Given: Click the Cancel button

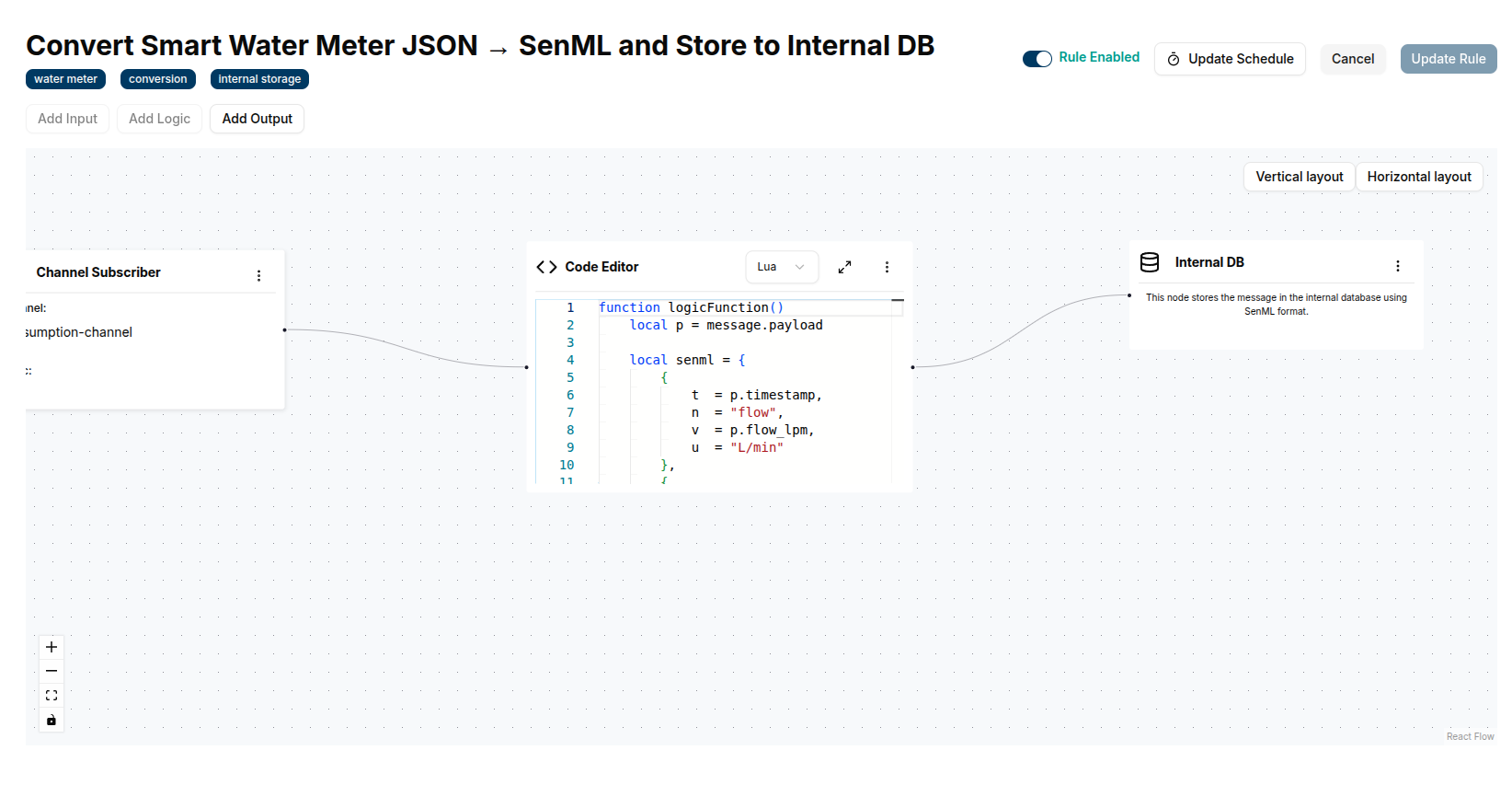Looking at the screenshot, I should 1352,59.
